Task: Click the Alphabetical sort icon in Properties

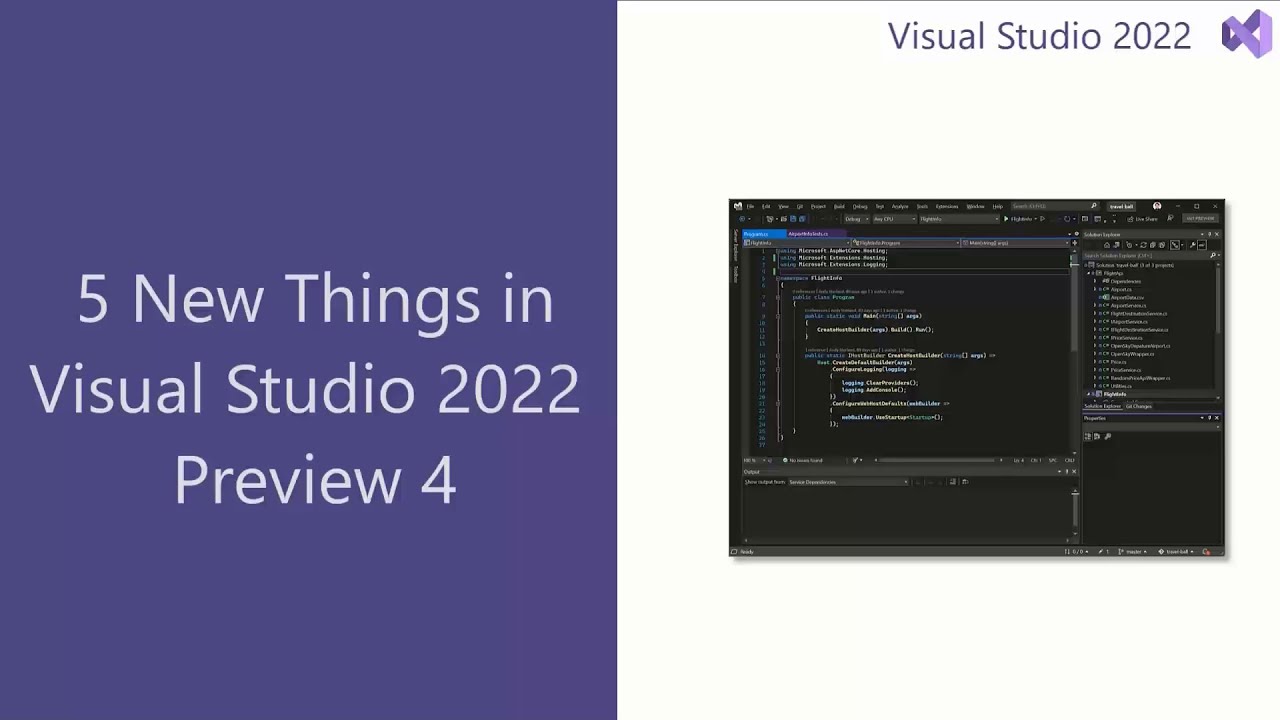Action: (1097, 436)
